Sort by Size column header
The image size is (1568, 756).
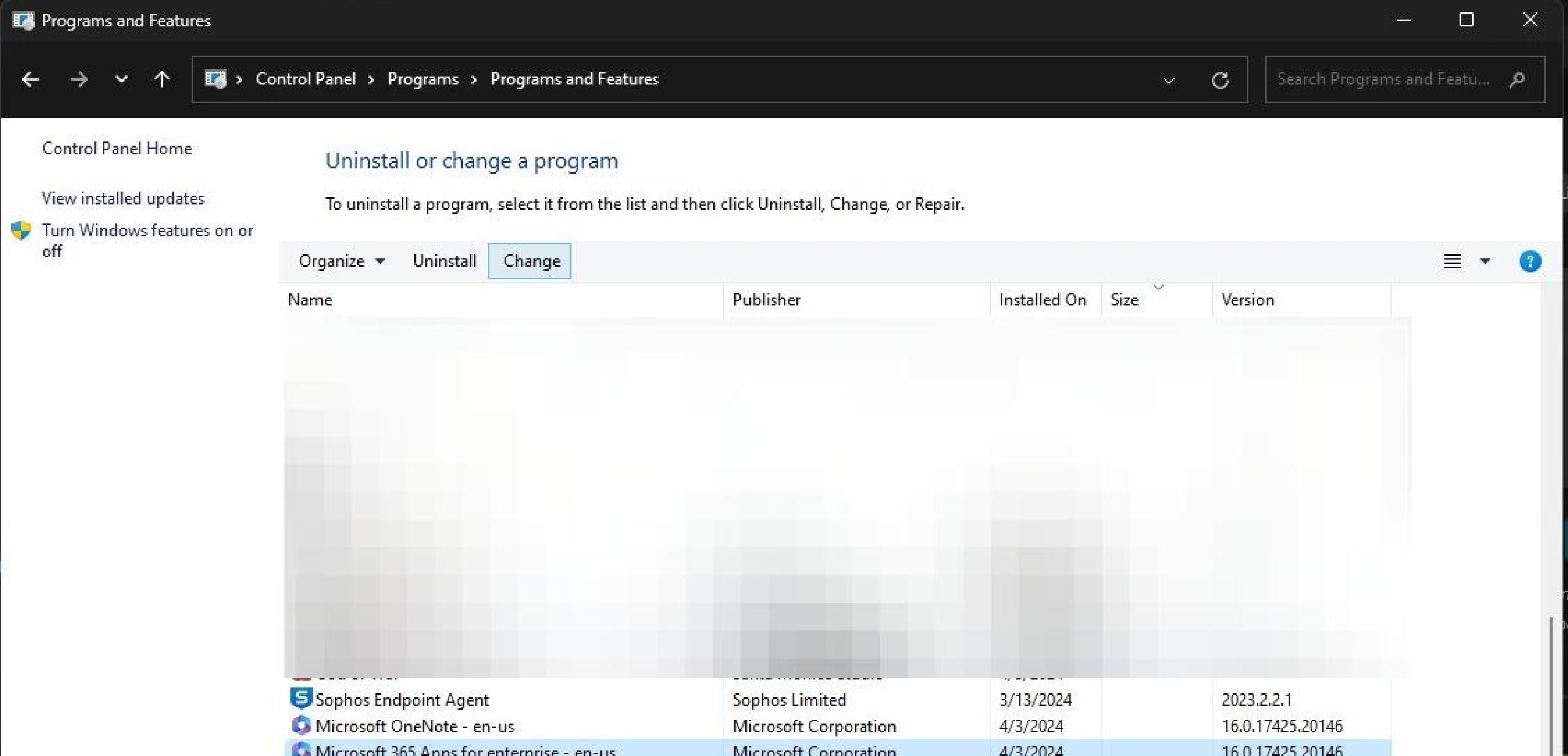pyautogui.click(x=1157, y=300)
